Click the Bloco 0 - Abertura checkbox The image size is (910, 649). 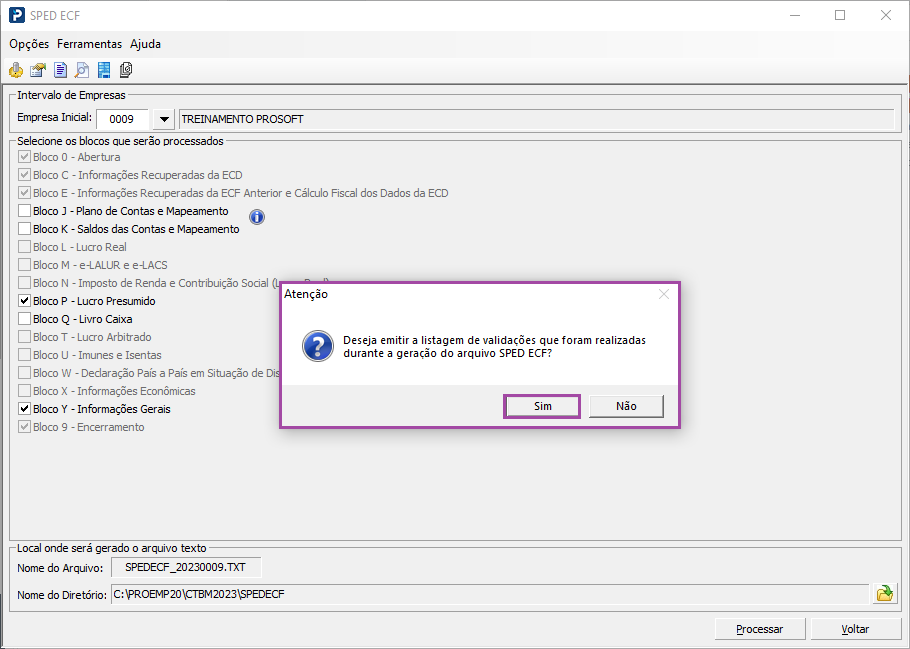(24, 157)
